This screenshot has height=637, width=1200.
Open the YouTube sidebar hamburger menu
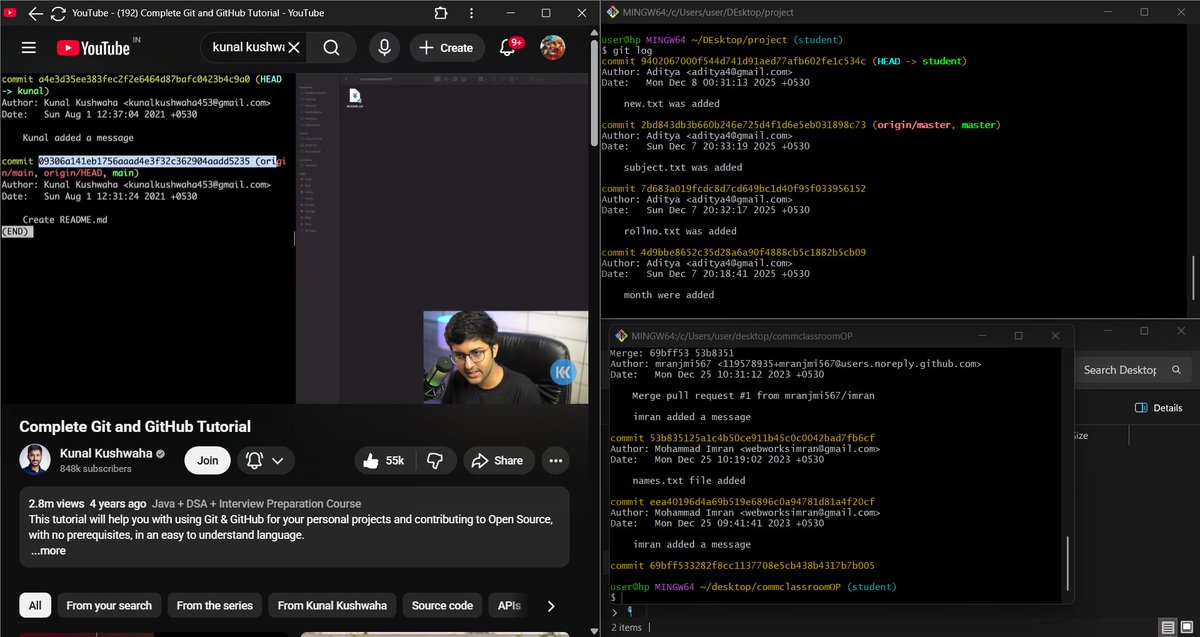pos(29,47)
